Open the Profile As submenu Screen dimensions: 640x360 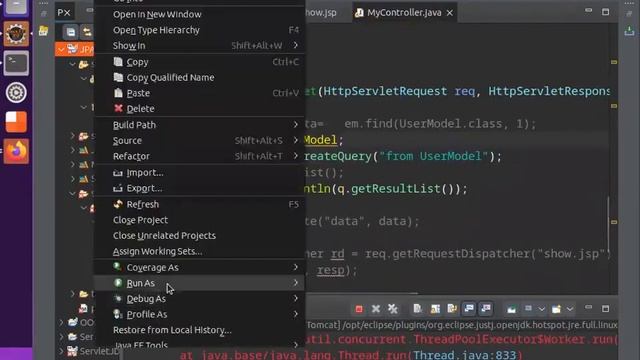point(200,314)
